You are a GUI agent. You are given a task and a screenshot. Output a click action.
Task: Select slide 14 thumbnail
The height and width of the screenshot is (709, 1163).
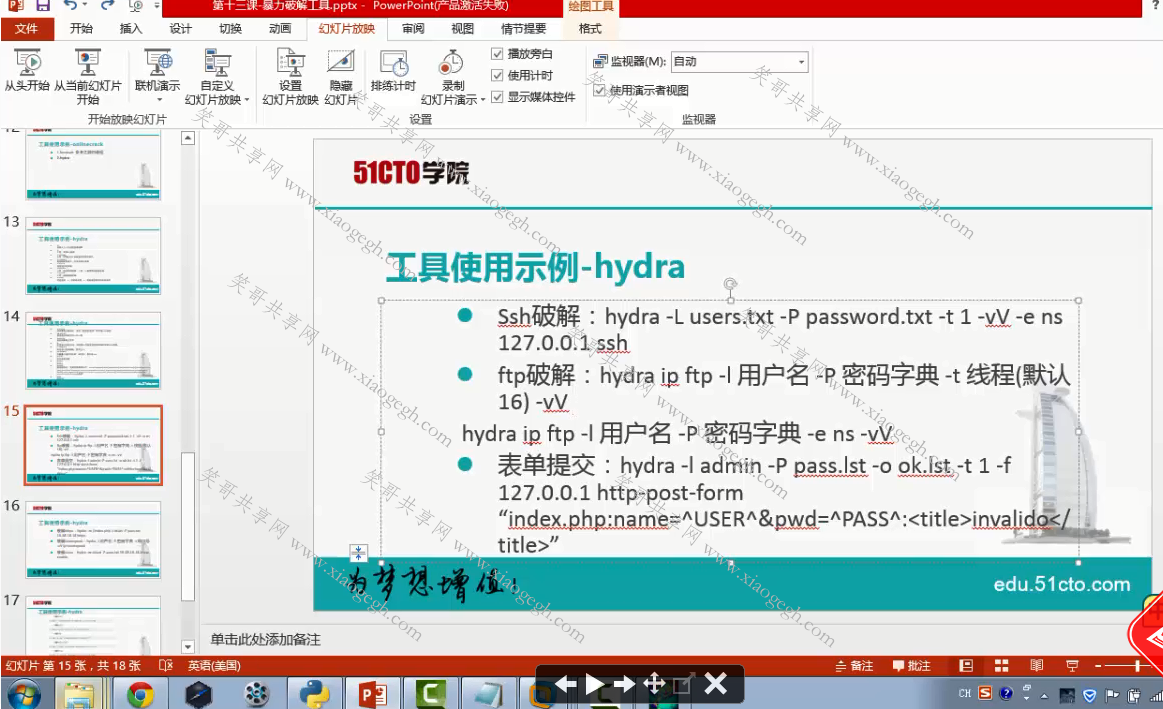pos(93,350)
